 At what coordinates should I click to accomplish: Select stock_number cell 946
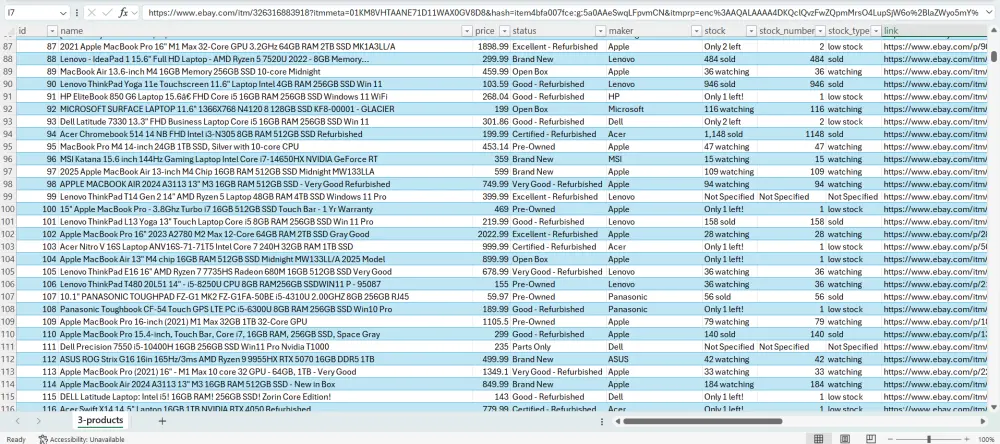point(791,84)
